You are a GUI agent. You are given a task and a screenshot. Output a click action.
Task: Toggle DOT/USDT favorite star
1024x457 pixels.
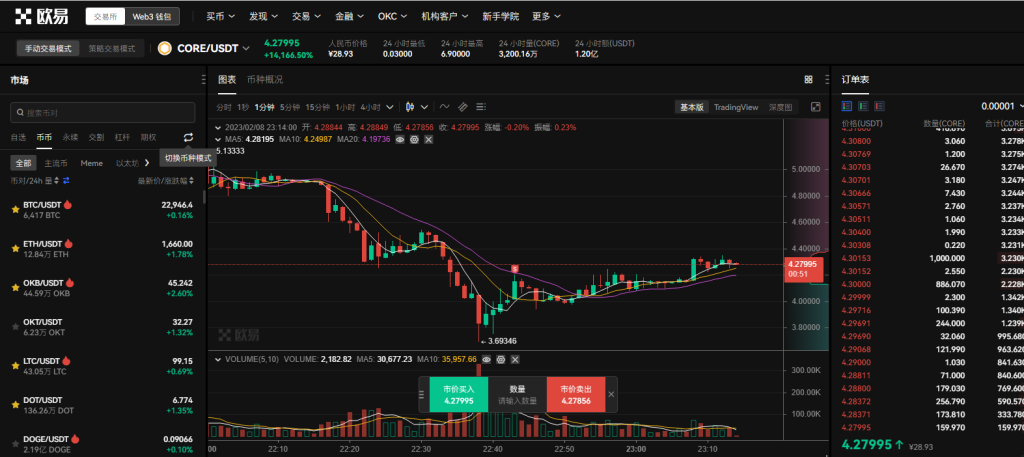pos(15,405)
